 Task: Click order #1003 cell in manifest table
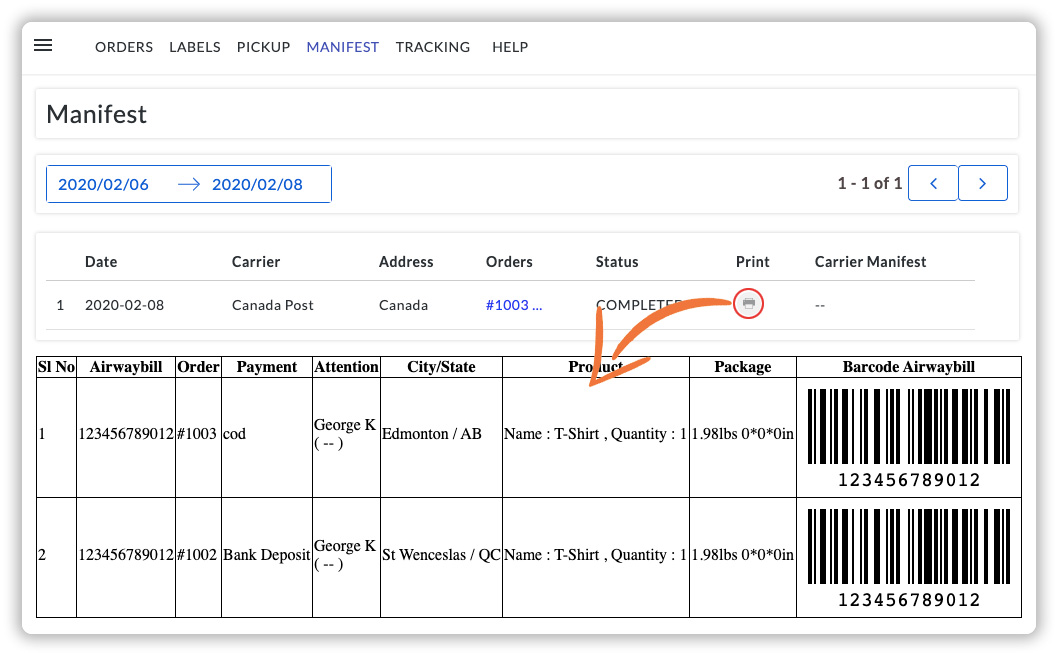coord(198,437)
